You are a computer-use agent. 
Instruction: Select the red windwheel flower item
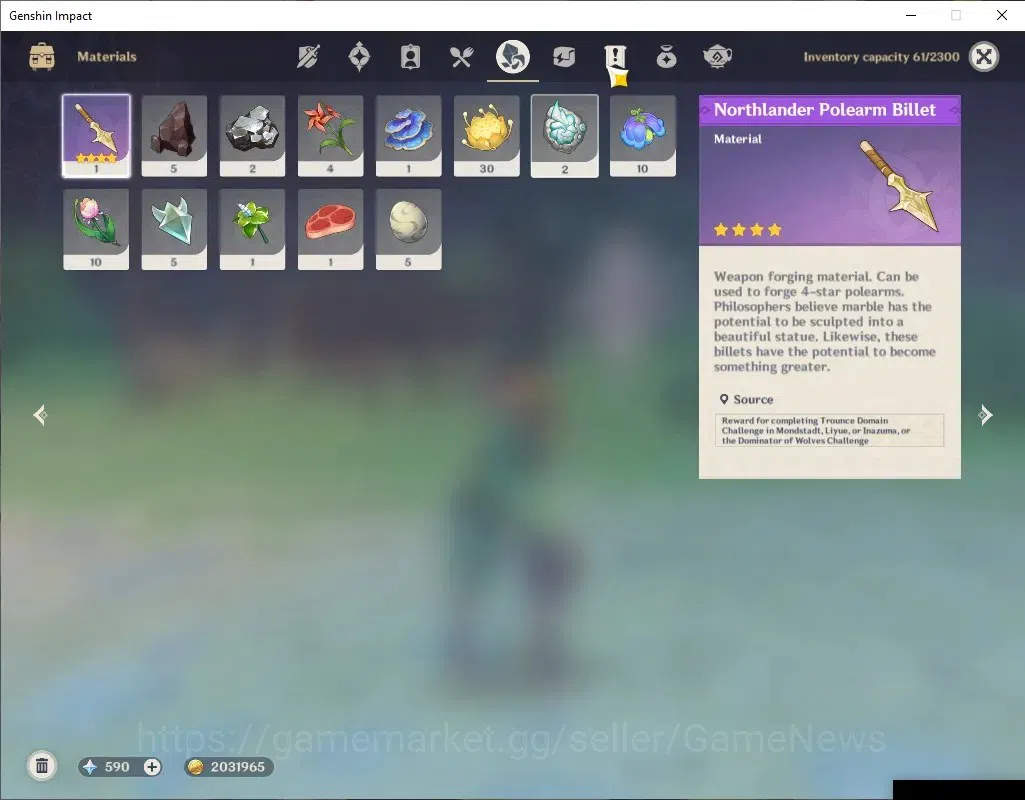tap(330, 136)
